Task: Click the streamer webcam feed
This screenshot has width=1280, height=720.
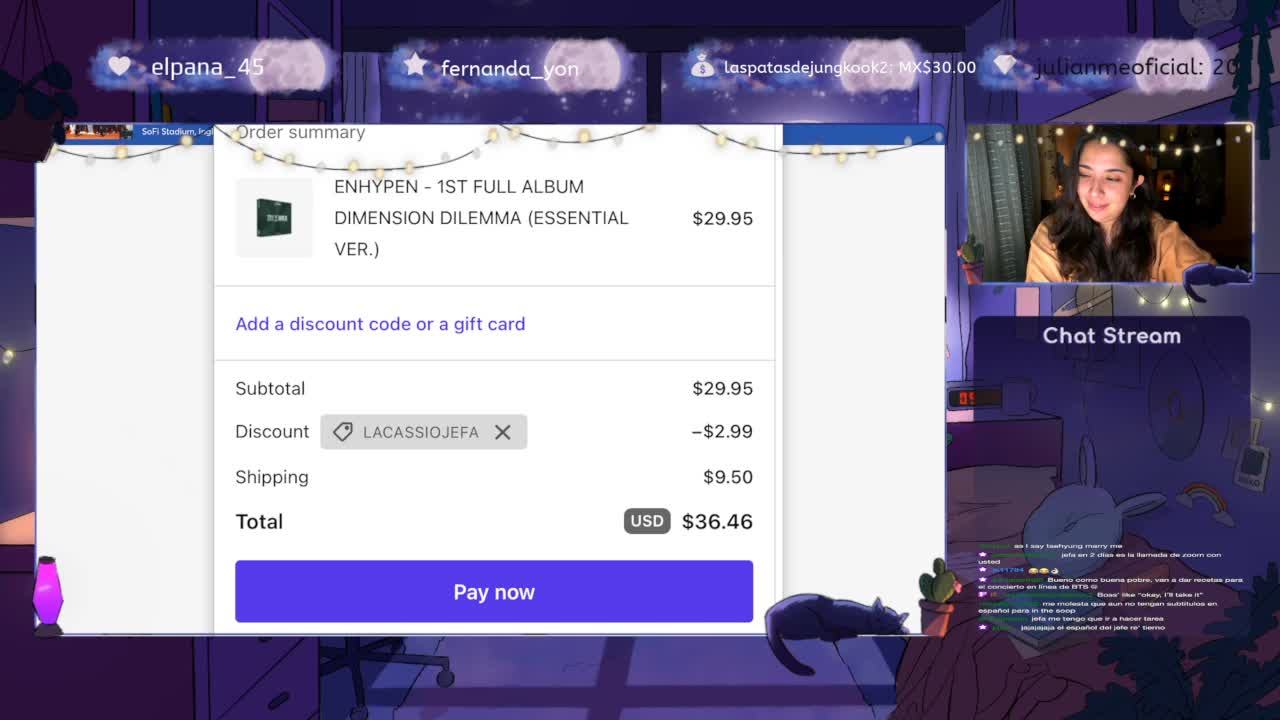Action: point(1110,203)
